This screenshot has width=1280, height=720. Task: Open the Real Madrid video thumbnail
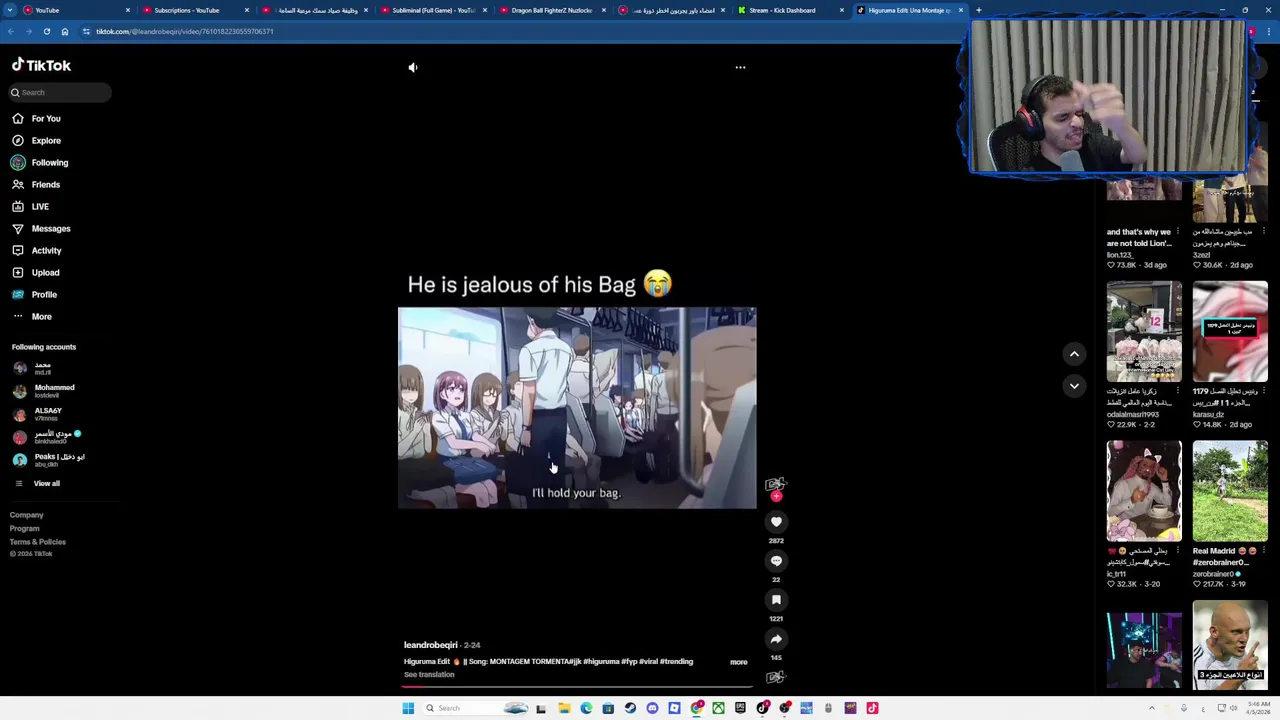coord(1230,491)
